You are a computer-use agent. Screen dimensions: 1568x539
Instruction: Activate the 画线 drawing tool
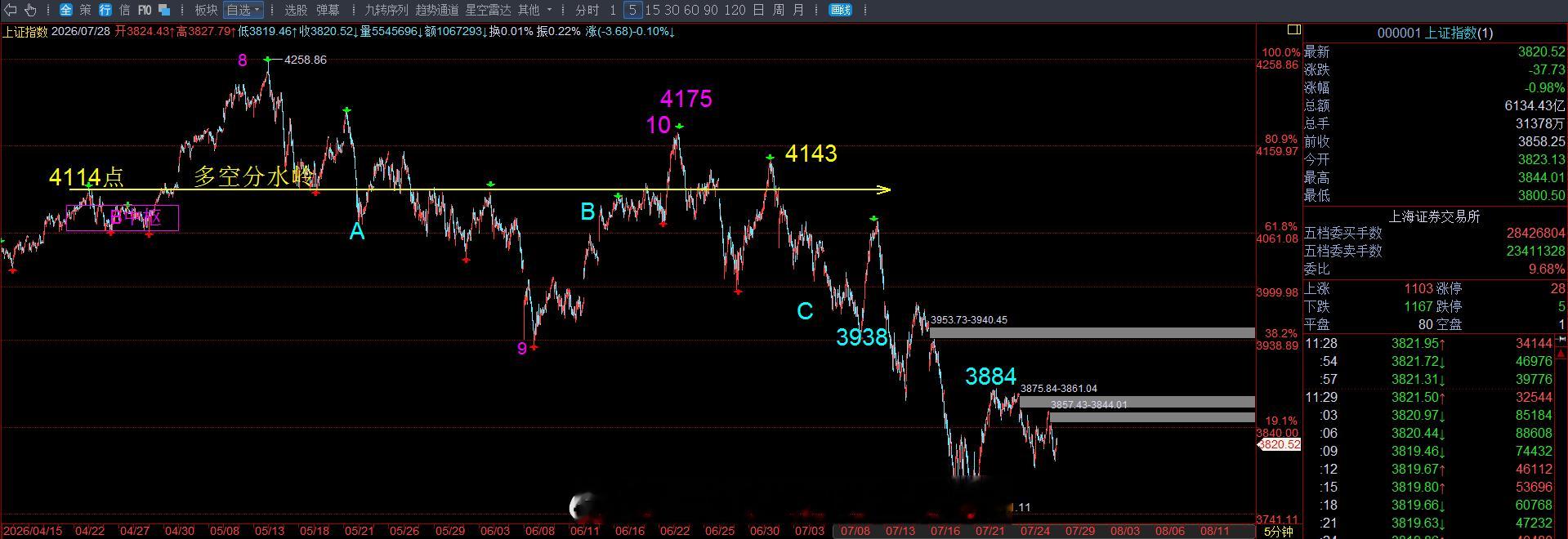tap(840, 10)
